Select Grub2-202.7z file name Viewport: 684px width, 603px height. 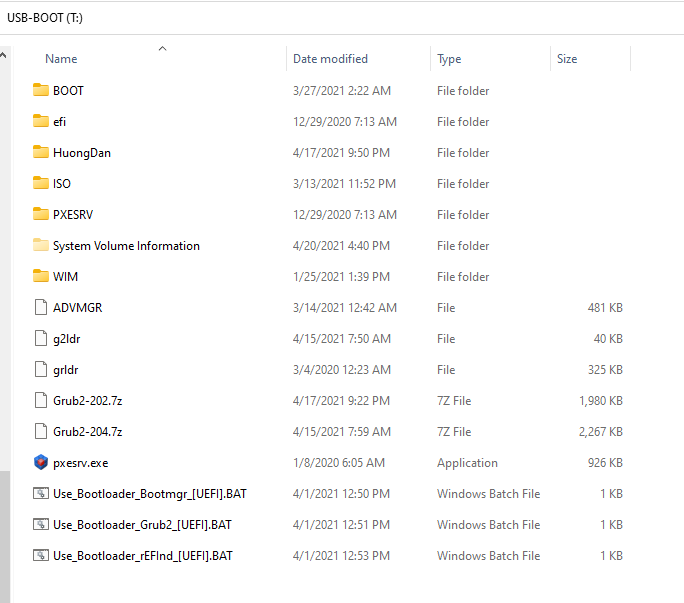[x=87, y=401]
